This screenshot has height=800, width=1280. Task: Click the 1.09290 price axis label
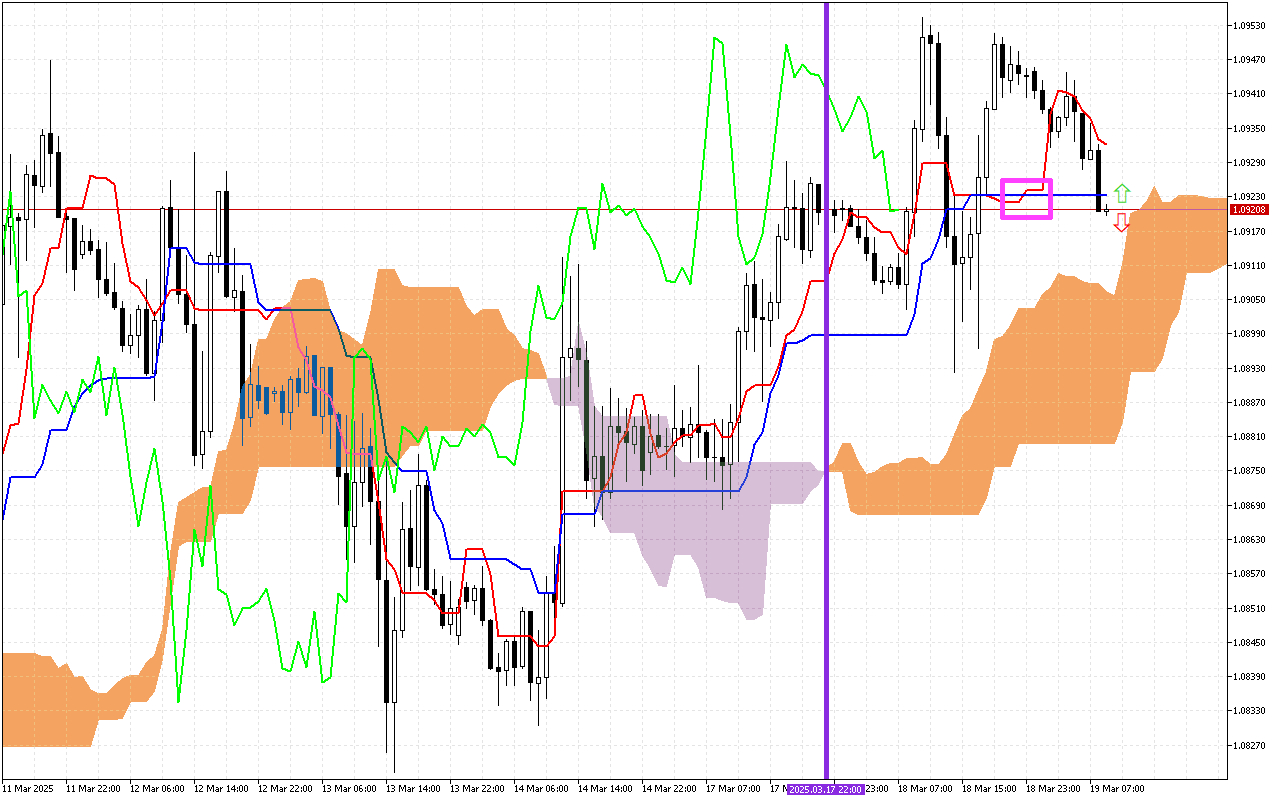tap(1250, 162)
